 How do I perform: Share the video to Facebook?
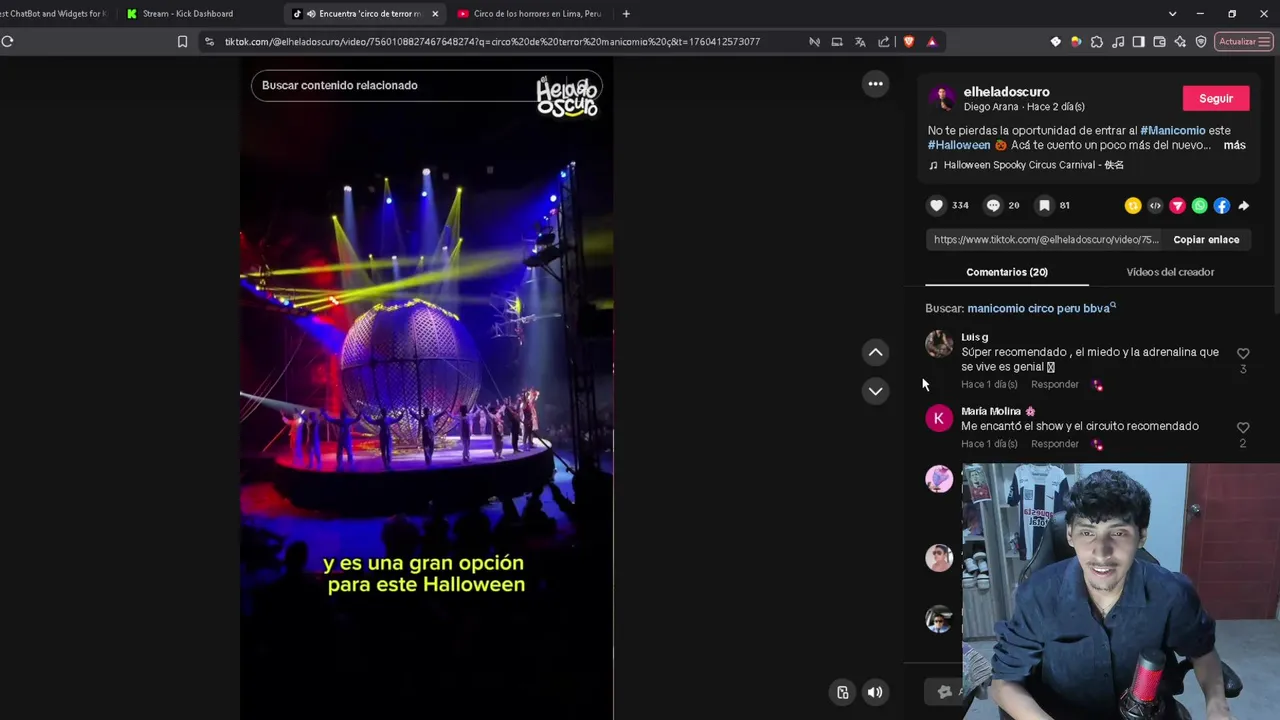pyautogui.click(x=1221, y=206)
